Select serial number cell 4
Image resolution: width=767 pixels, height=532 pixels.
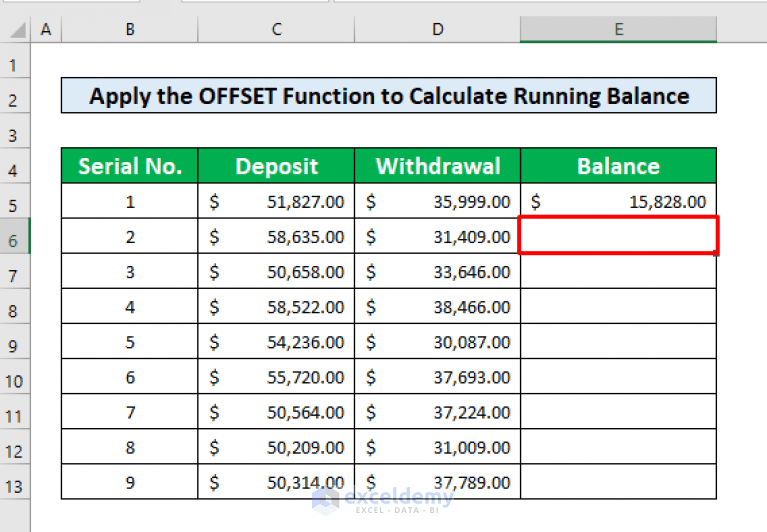tap(130, 306)
